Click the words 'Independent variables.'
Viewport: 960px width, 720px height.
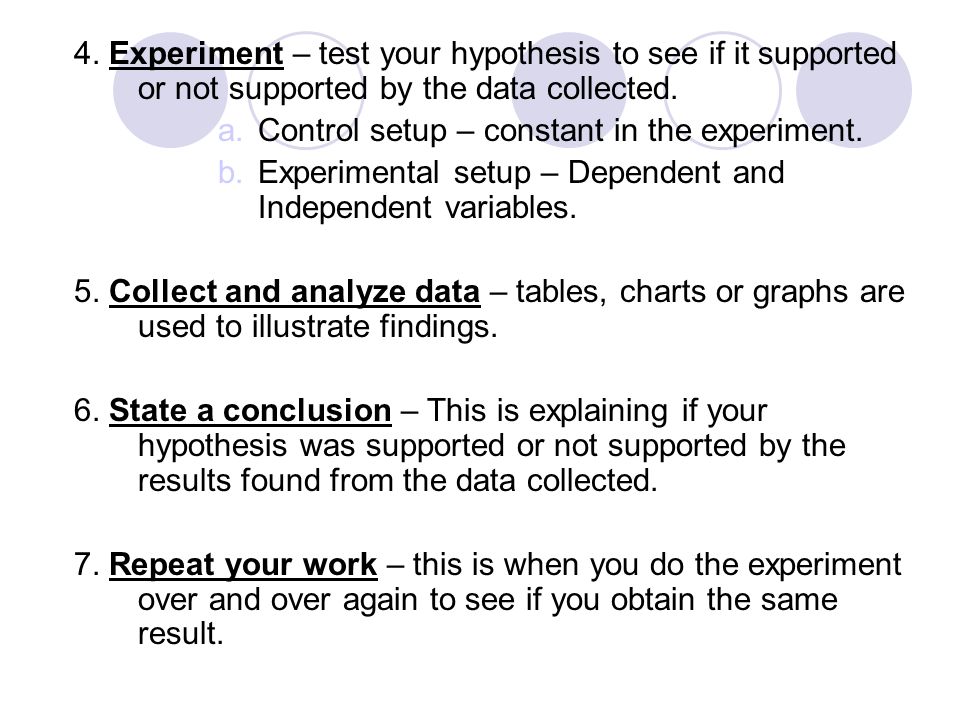point(417,208)
